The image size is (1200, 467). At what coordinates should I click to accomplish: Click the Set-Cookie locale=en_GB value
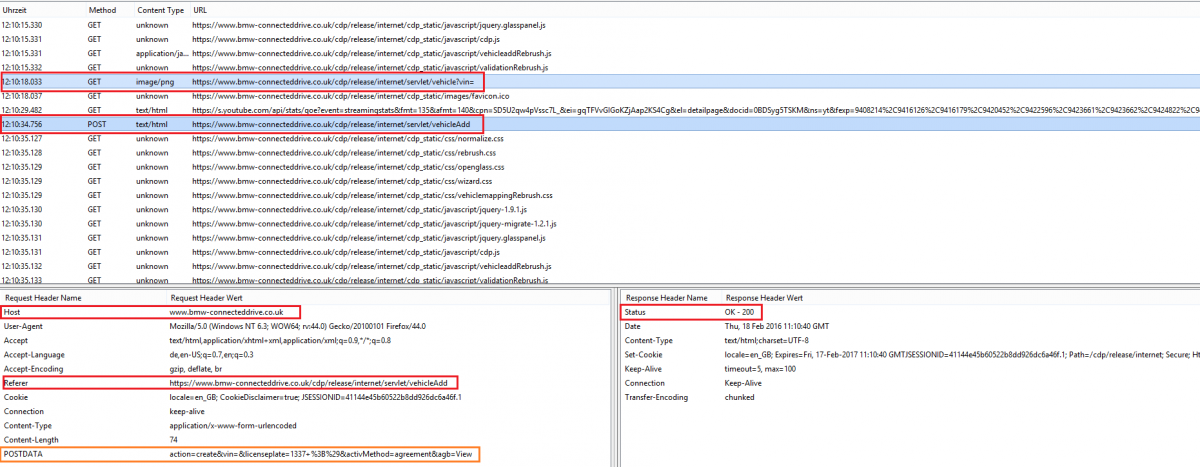click(x=961, y=355)
